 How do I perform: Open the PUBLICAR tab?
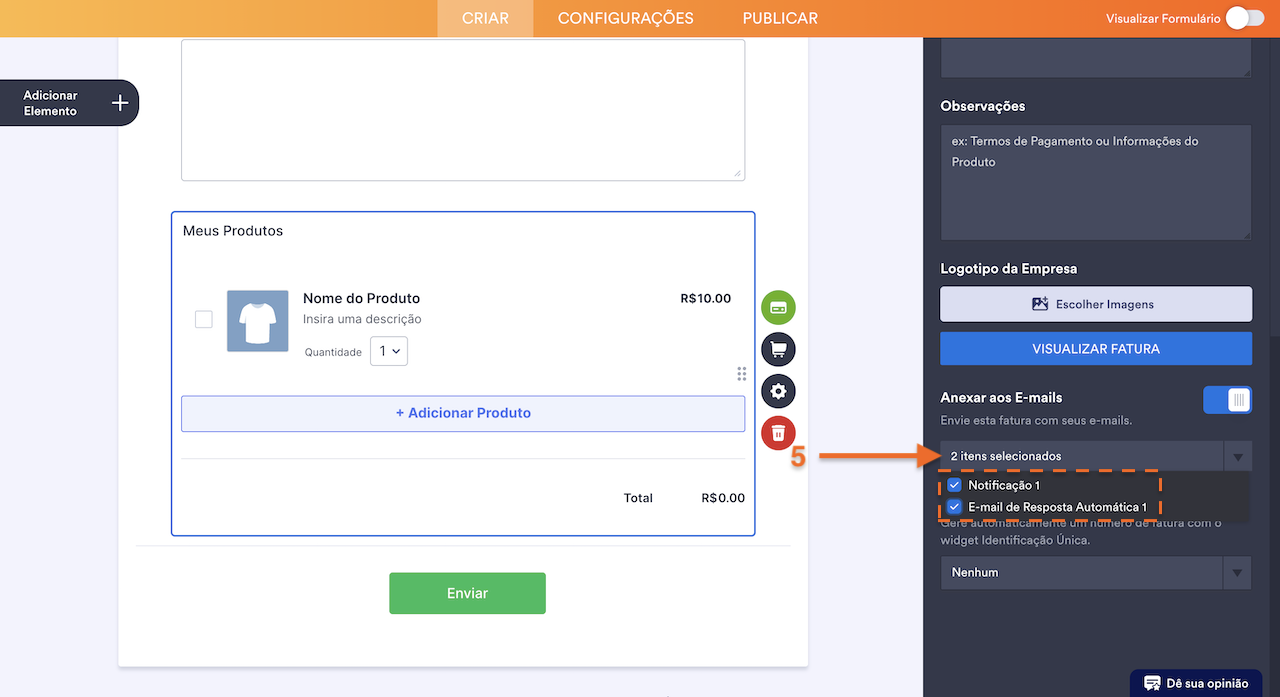[779, 17]
